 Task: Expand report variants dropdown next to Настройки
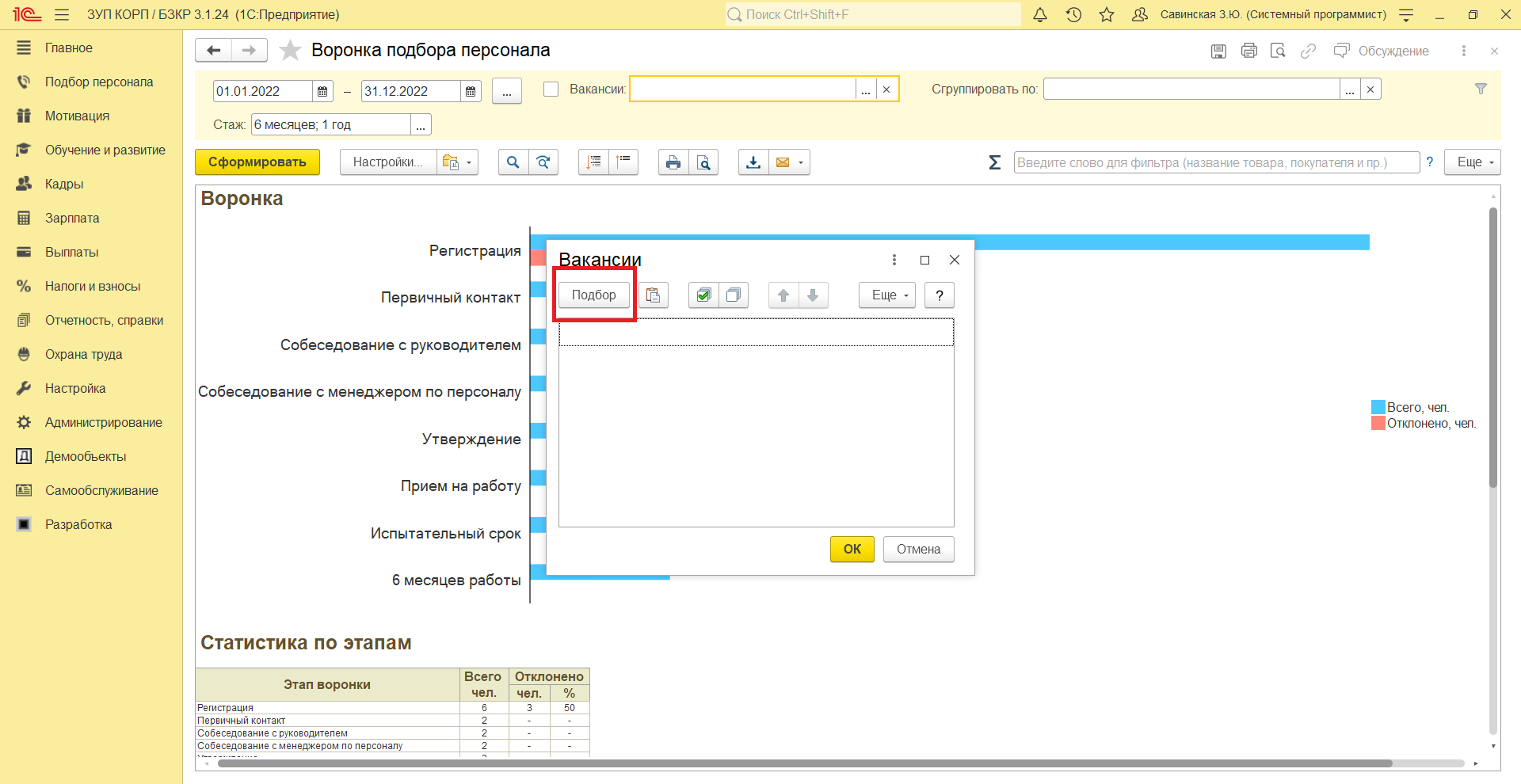pyautogui.click(x=469, y=162)
